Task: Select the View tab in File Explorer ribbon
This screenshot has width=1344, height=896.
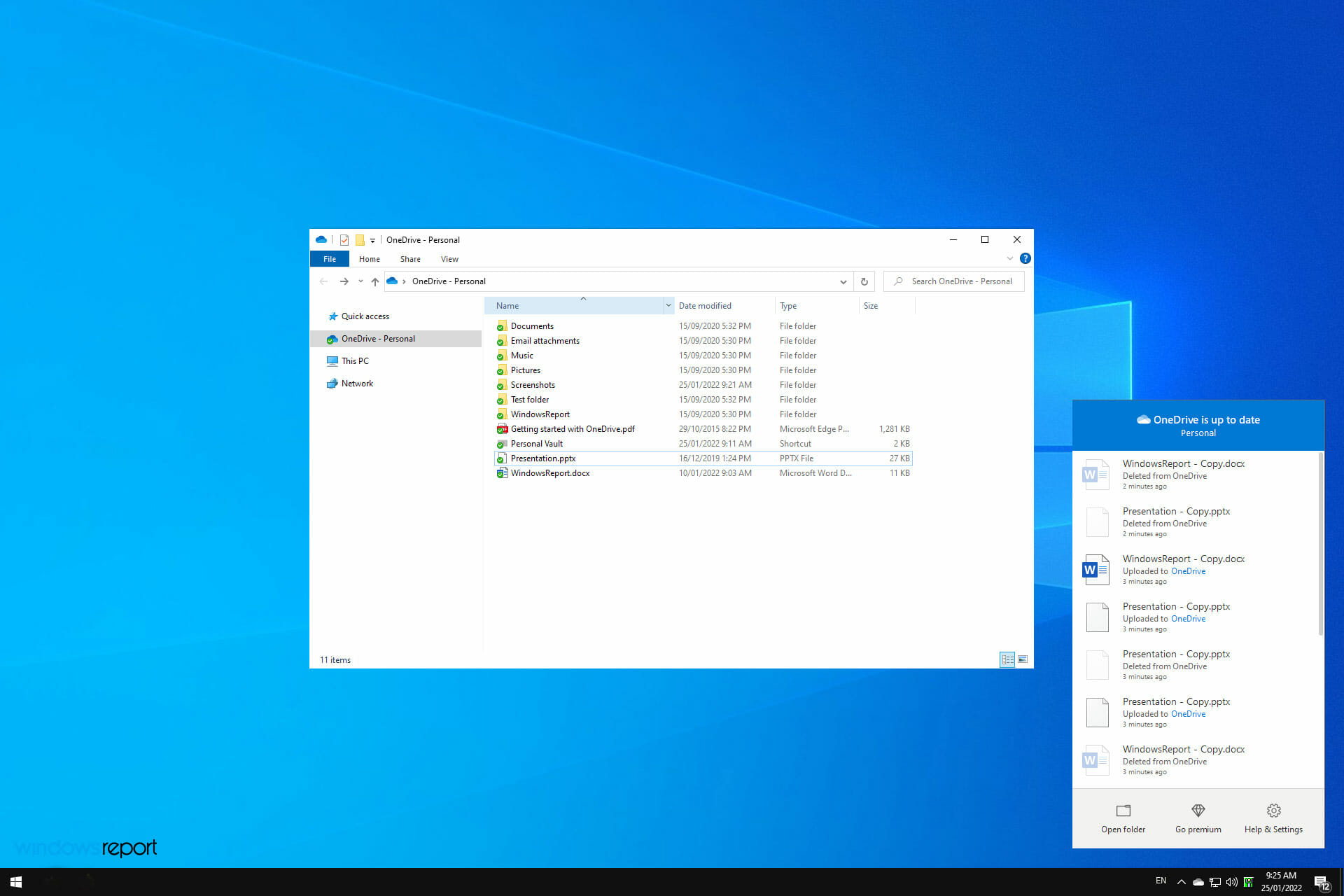Action: point(449,259)
